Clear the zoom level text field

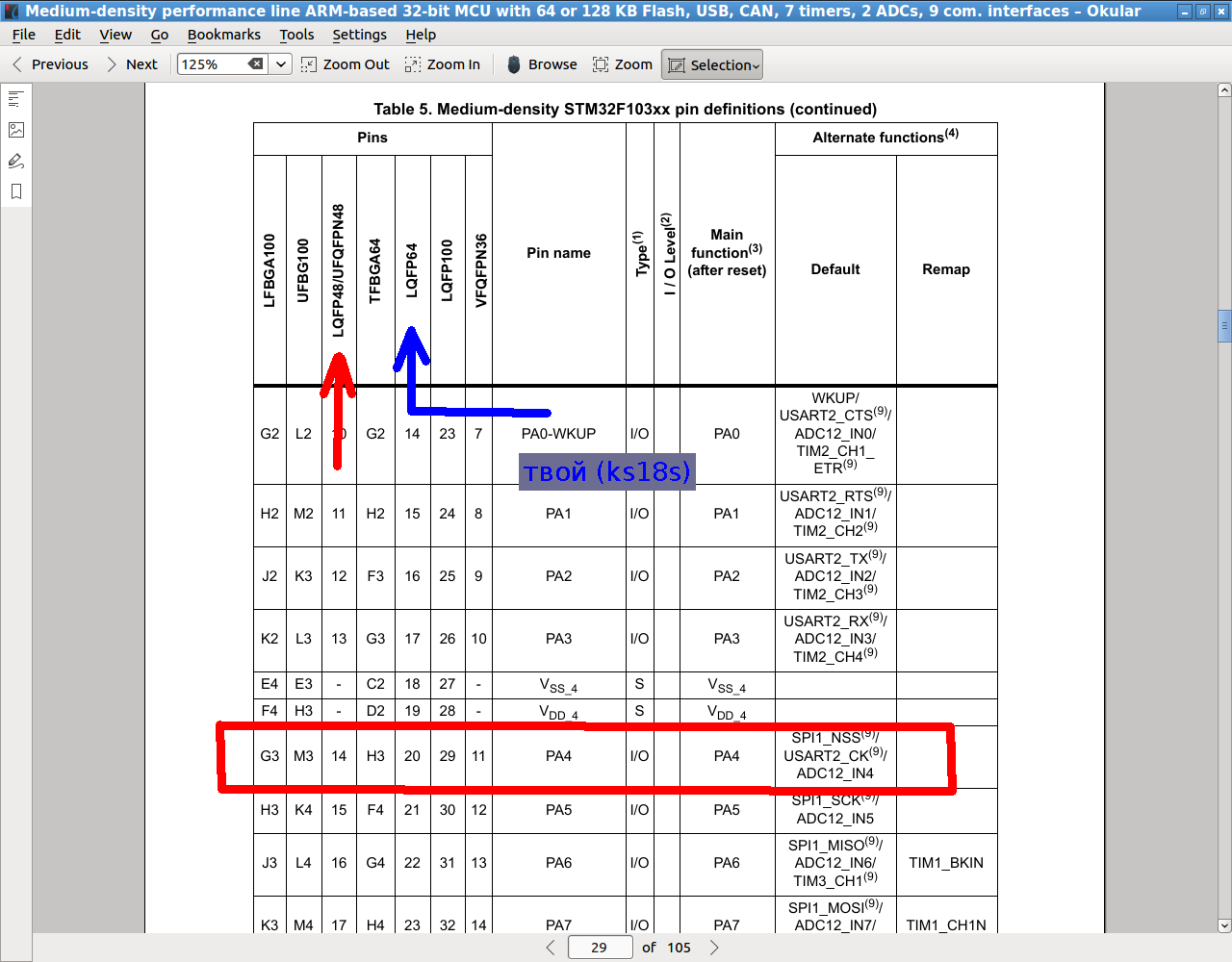(x=255, y=64)
